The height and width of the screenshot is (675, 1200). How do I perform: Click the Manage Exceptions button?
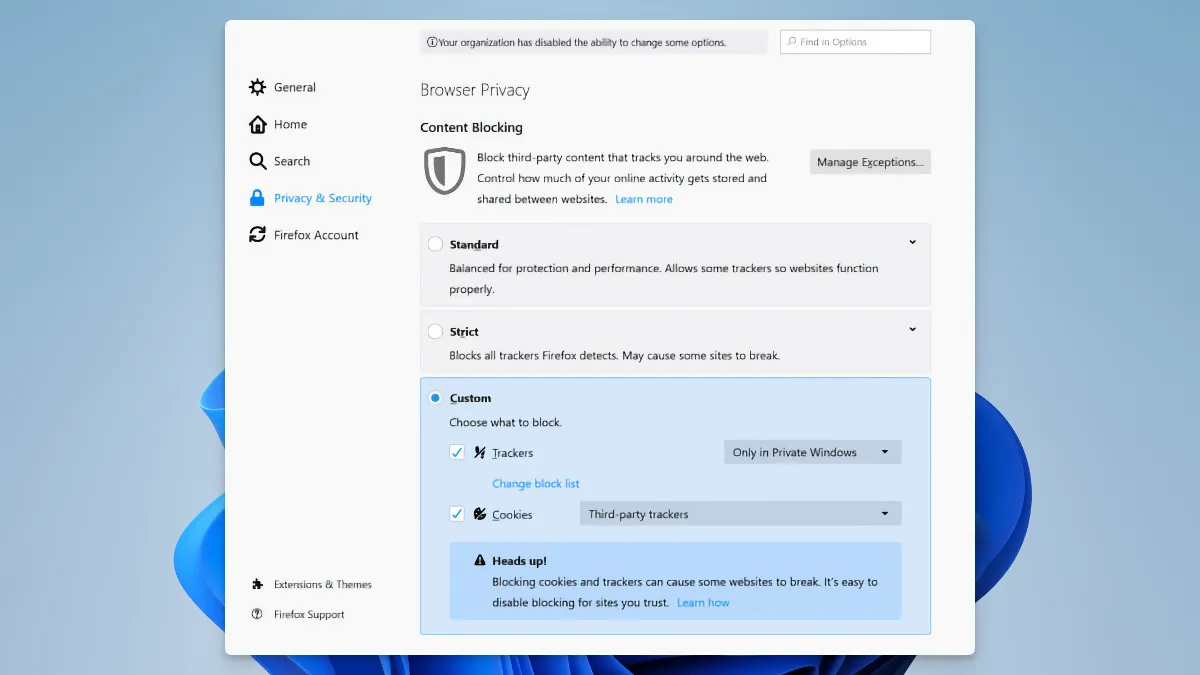click(869, 162)
